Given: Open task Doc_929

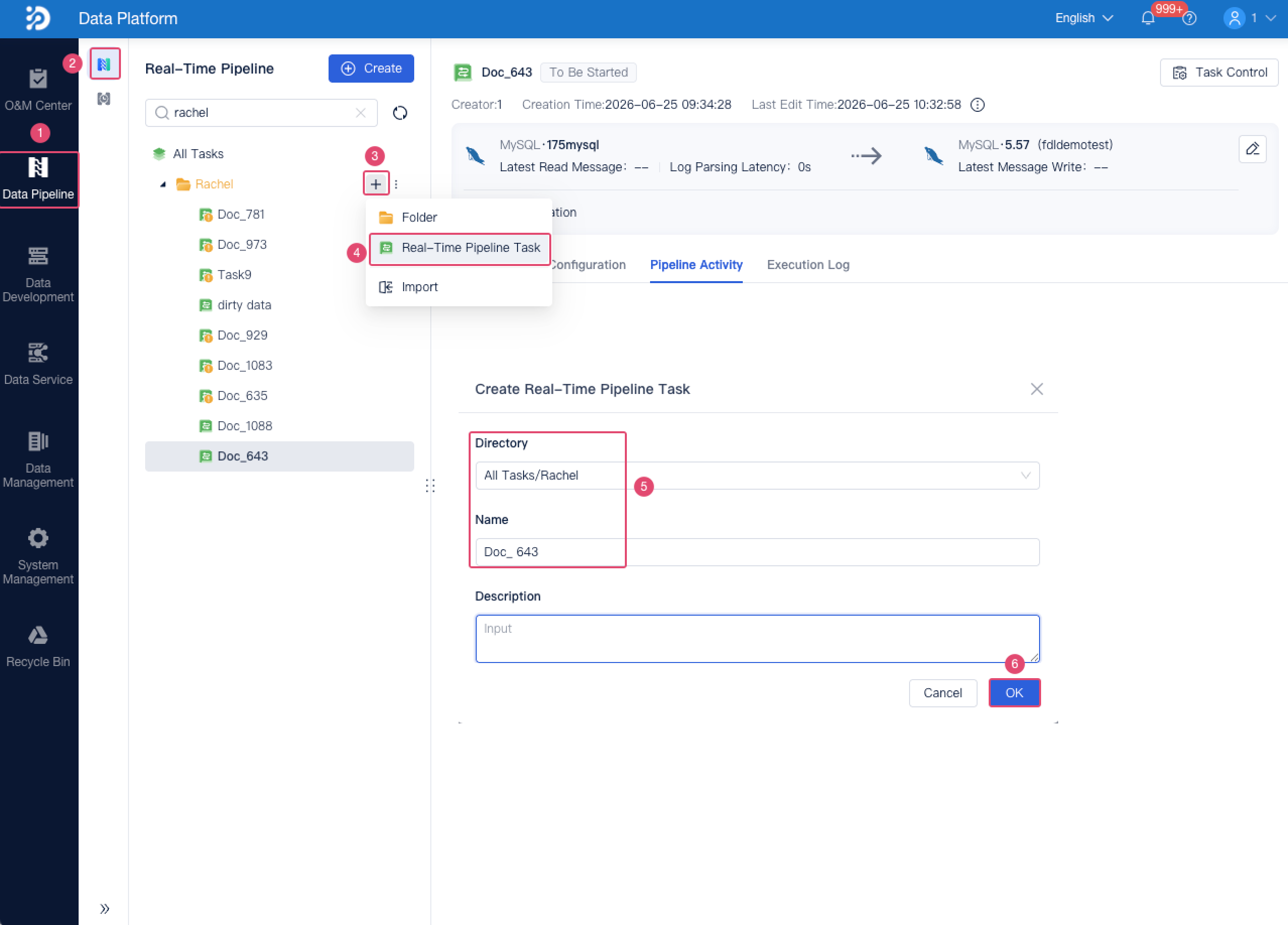Looking at the screenshot, I should pyautogui.click(x=242, y=335).
